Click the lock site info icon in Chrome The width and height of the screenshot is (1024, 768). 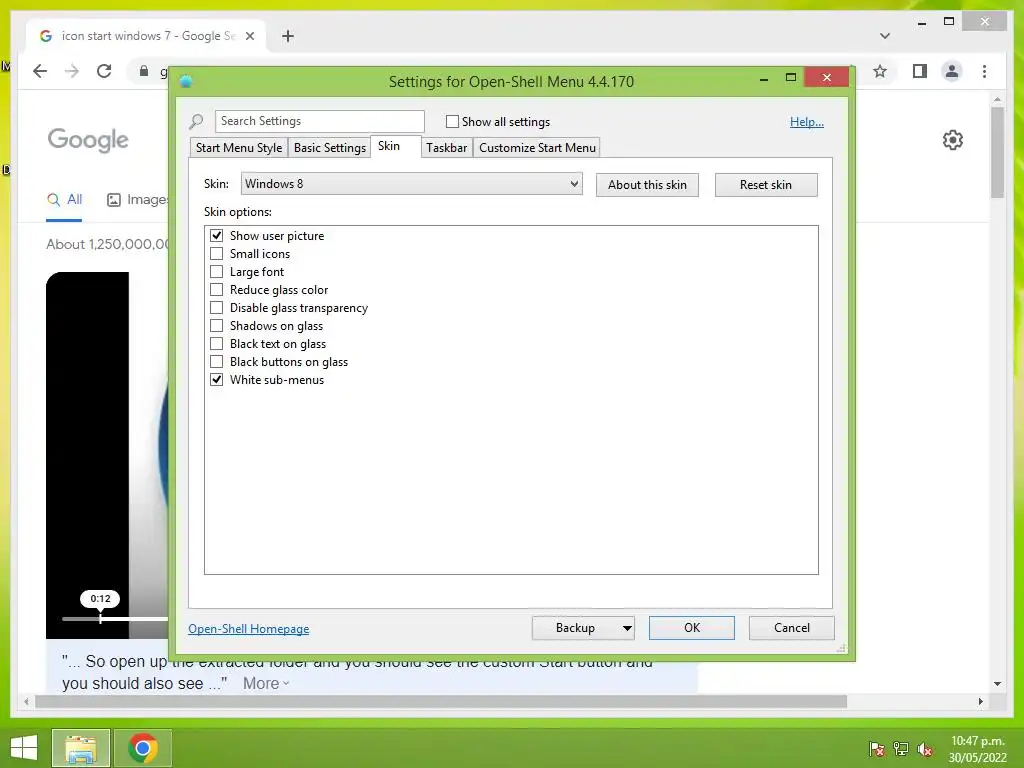[144, 71]
